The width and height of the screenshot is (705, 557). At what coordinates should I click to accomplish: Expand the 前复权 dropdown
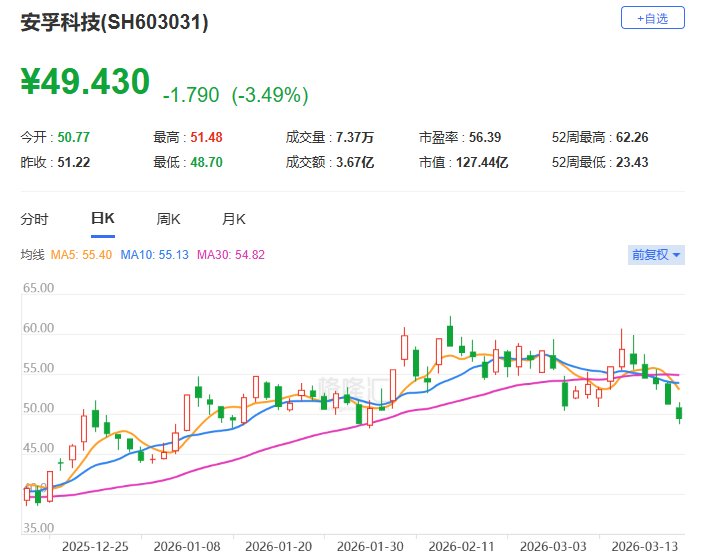pyautogui.click(x=656, y=255)
